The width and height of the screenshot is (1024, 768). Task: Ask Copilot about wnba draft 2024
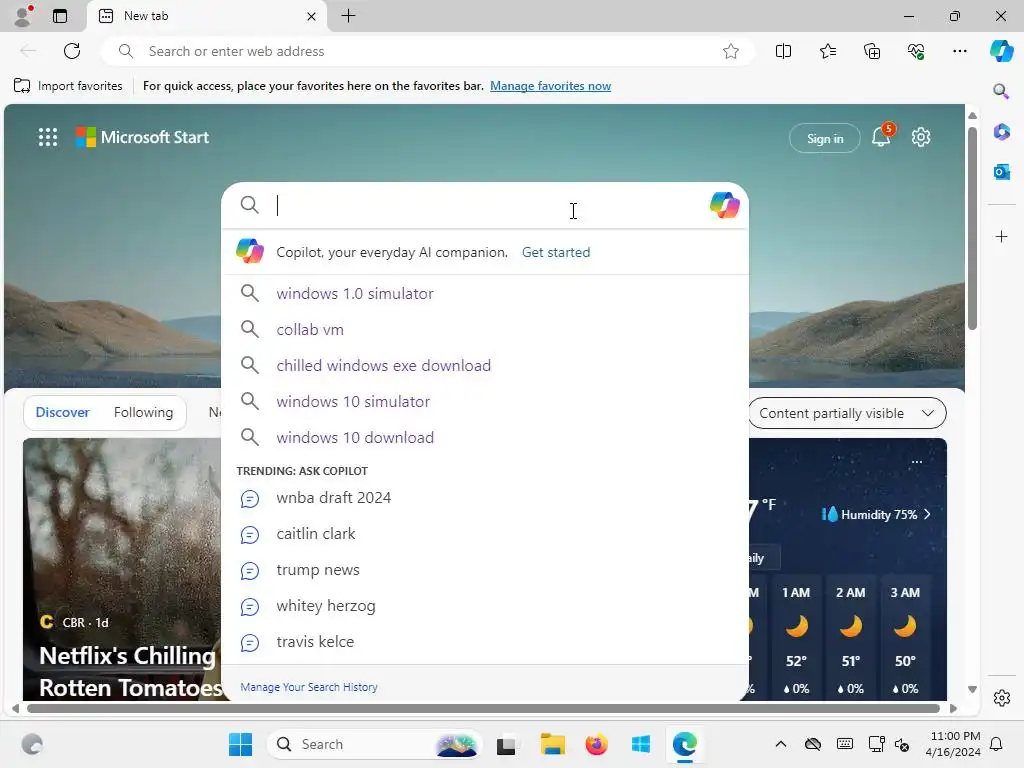485,498
